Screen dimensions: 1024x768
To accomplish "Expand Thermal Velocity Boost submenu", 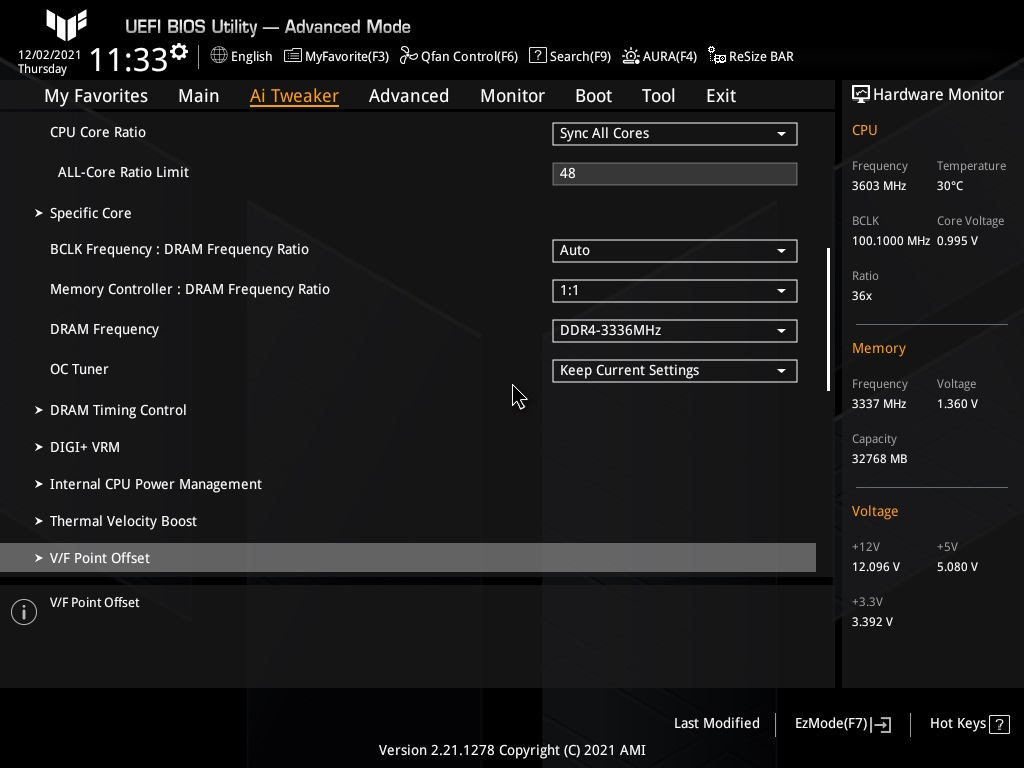I will pyautogui.click(x=123, y=521).
